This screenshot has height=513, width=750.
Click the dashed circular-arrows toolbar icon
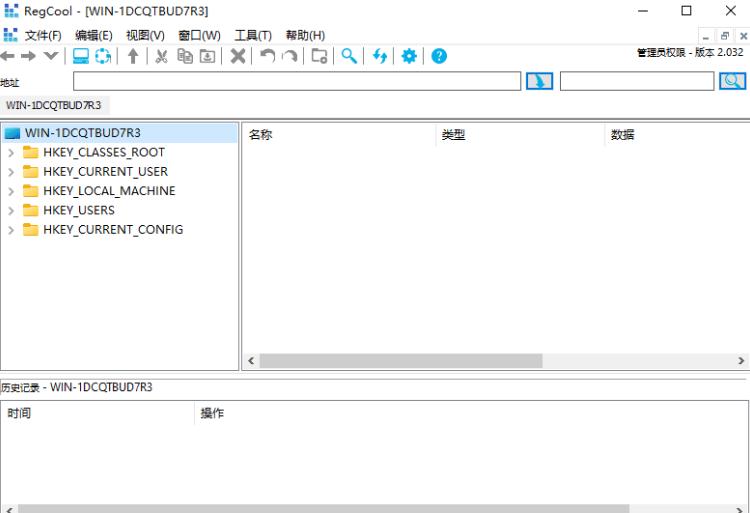[x=103, y=56]
